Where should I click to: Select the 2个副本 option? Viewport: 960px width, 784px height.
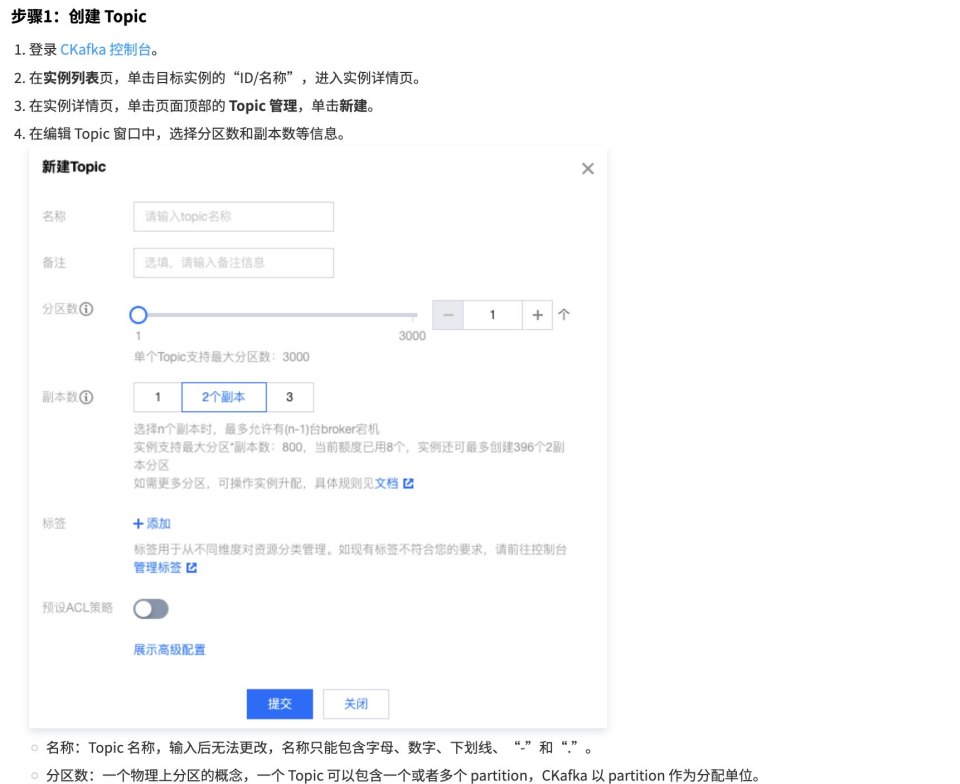point(225,397)
